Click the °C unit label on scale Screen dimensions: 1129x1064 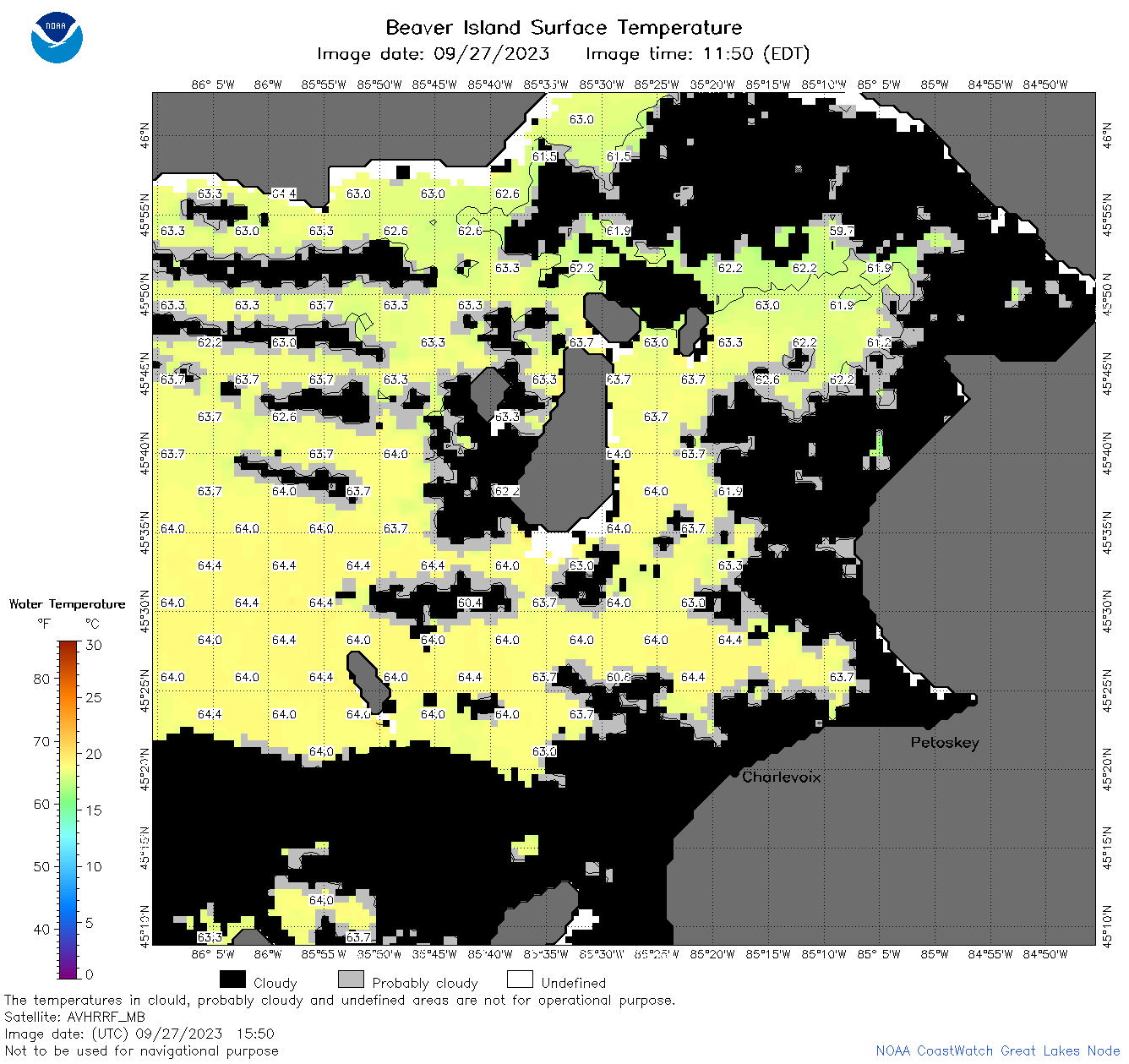point(92,624)
